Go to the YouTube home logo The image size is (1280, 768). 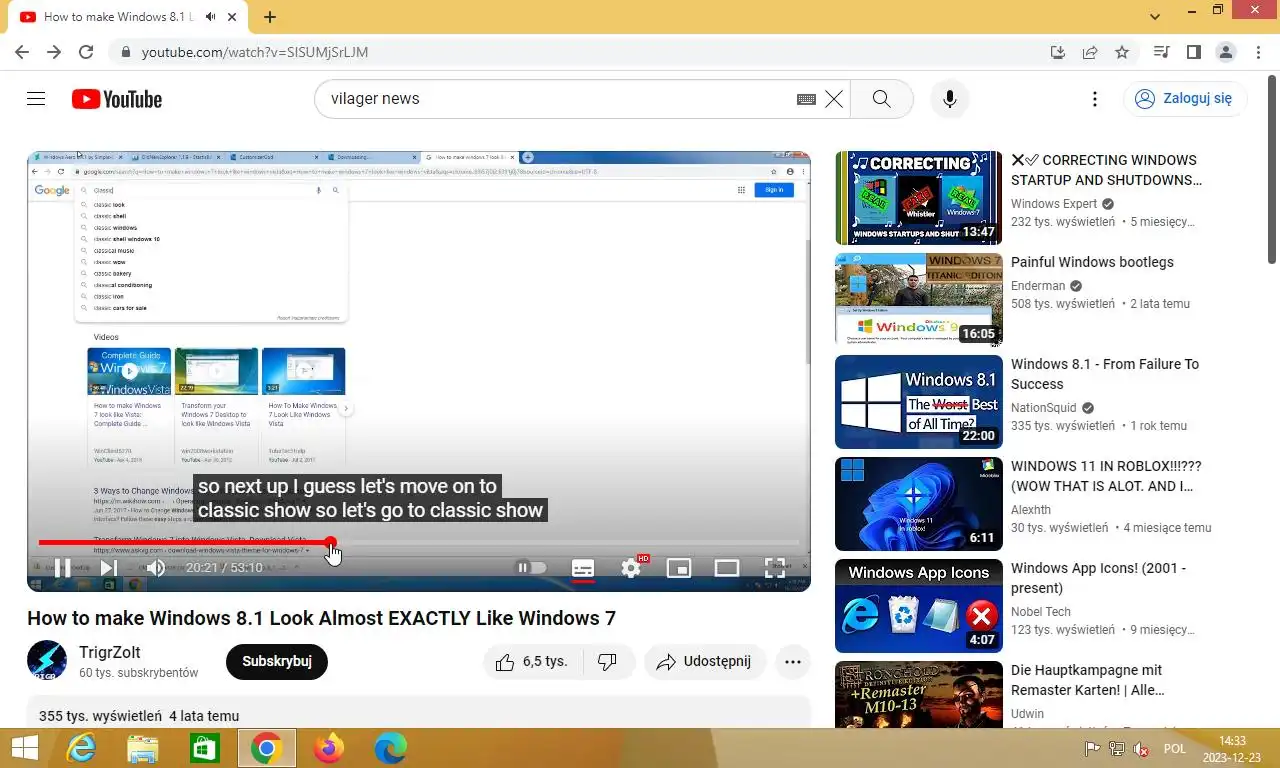pos(117,99)
